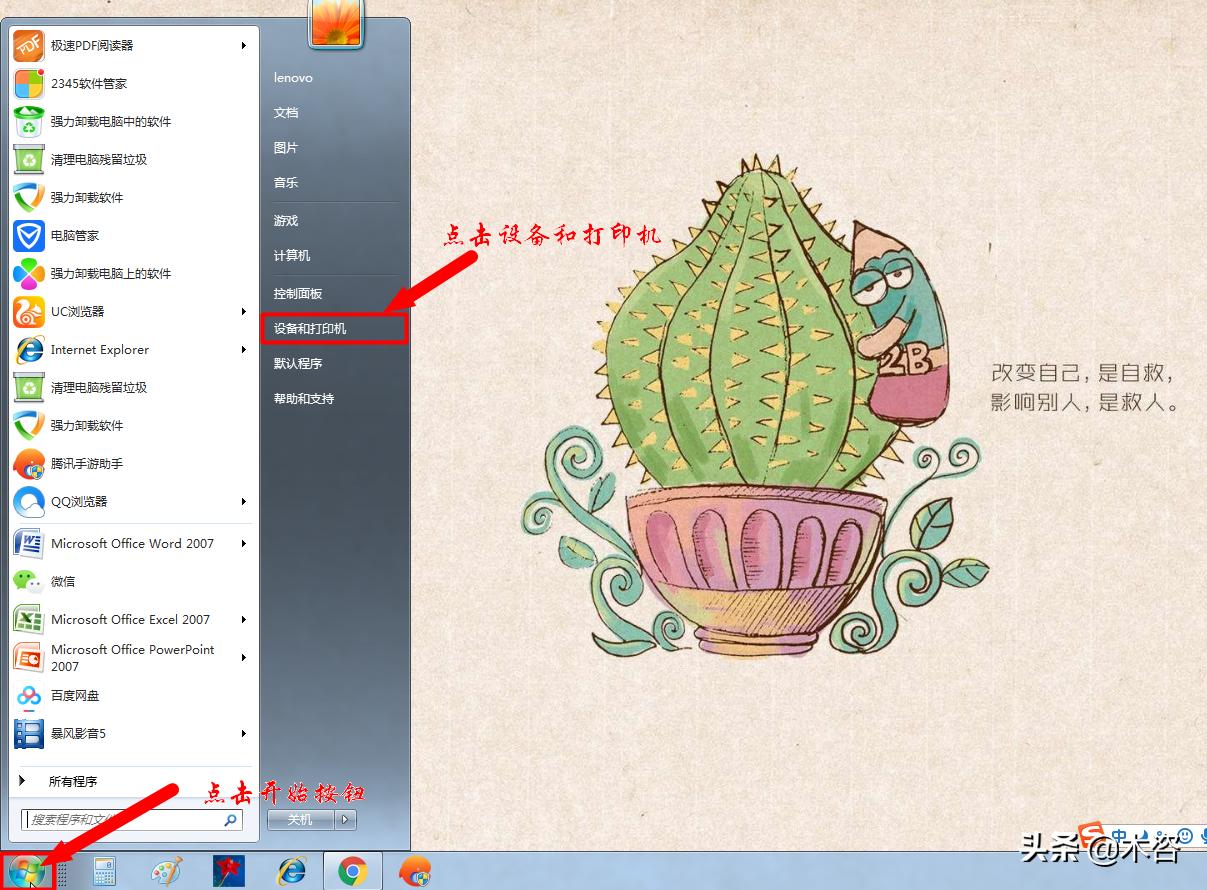1207x890 pixels.
Task: Open the lenovo user profile link
Action: [291, 77]
